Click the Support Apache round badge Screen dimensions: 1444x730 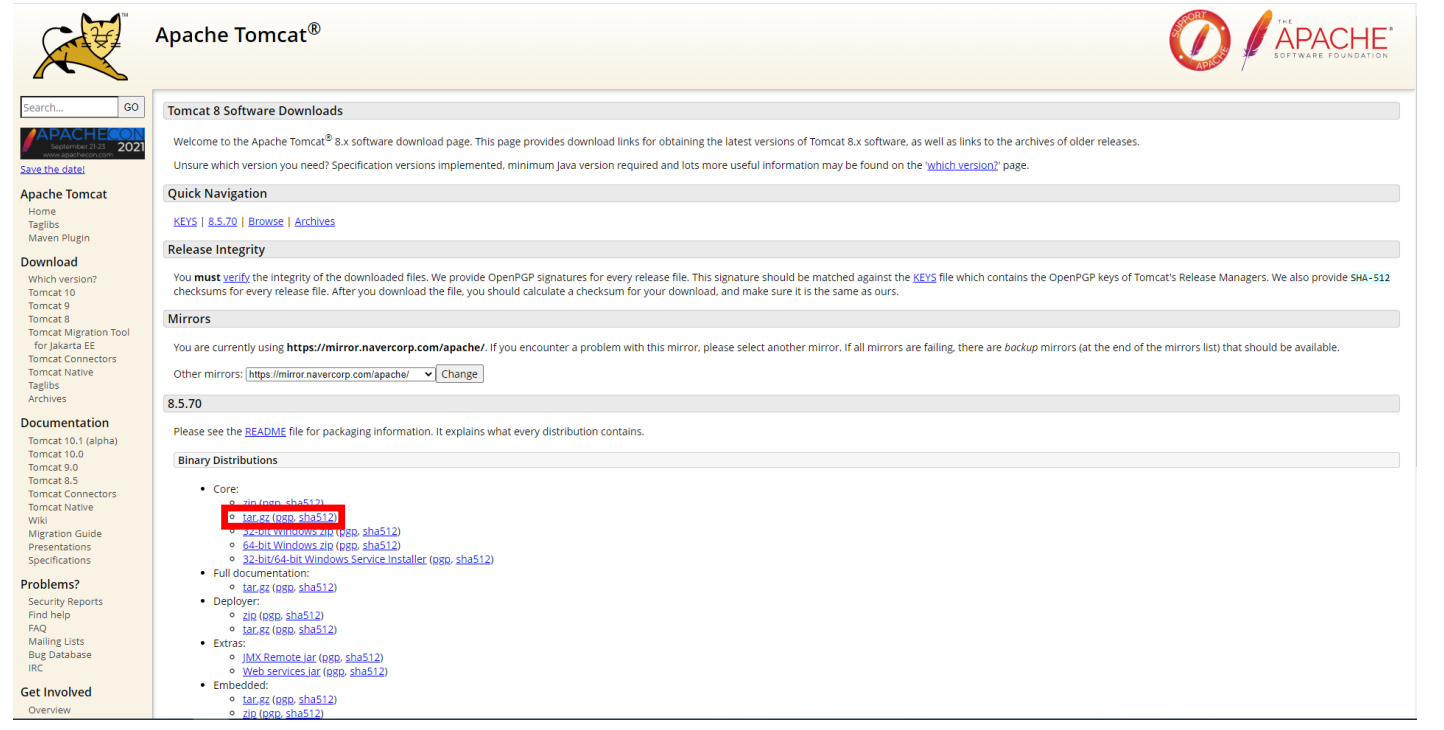[x=1199, y=41]
